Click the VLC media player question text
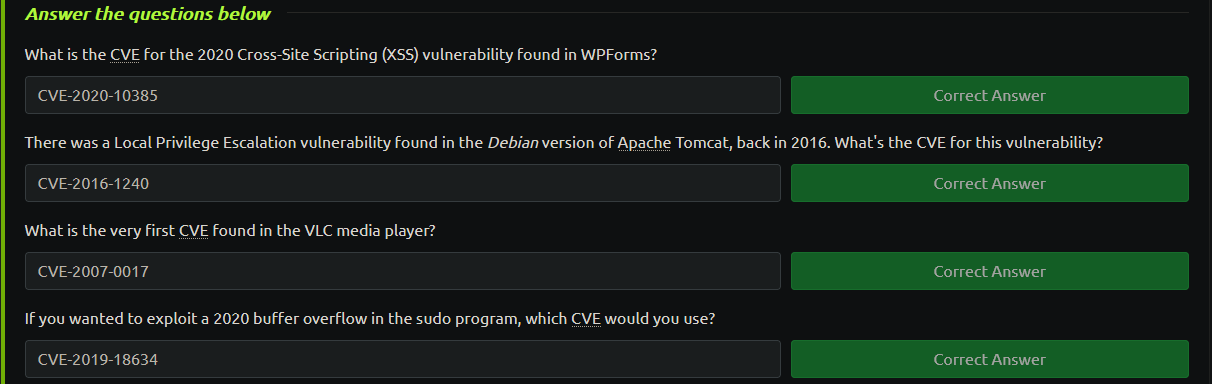The height and width of the screenshot is (384, 1212). (230, 231)
